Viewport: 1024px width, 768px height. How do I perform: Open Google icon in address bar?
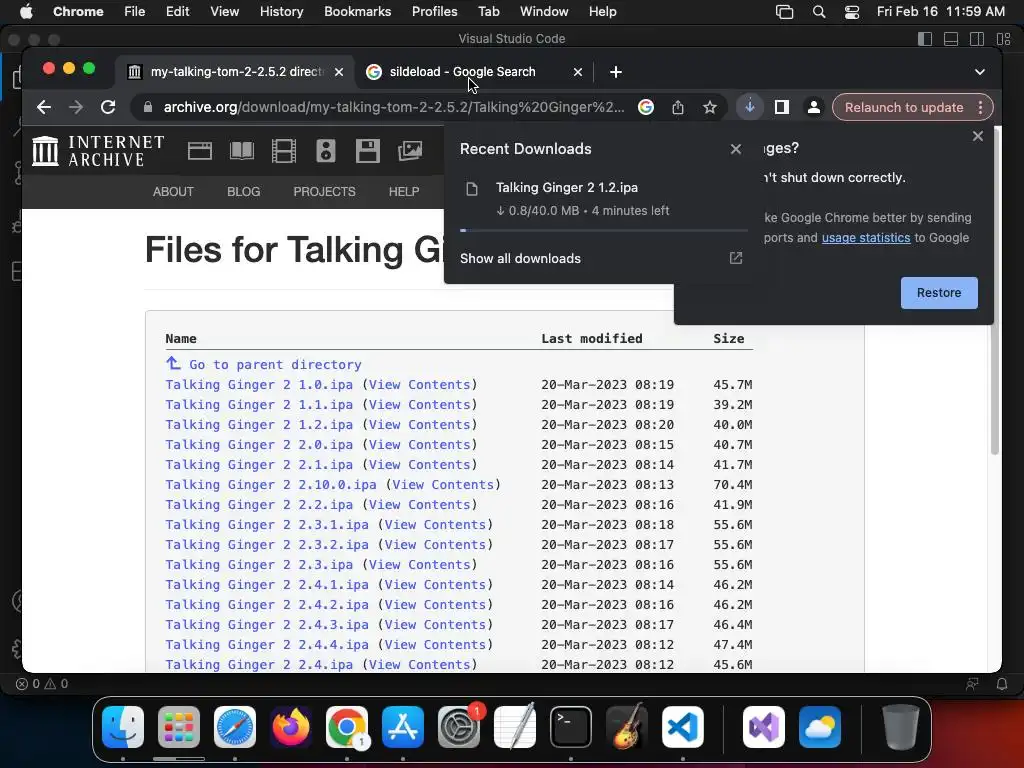click(x=646, y=107)
